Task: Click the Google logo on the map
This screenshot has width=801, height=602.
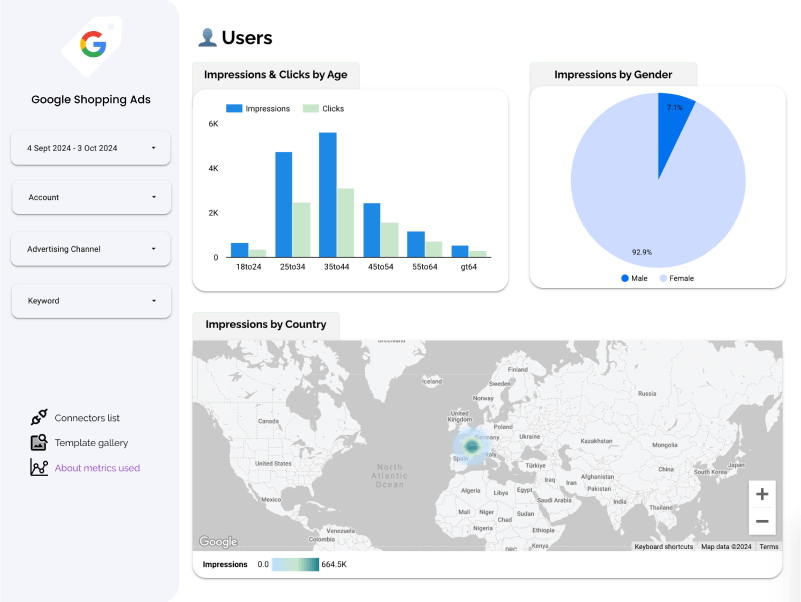Action: (x=218, y=542)
